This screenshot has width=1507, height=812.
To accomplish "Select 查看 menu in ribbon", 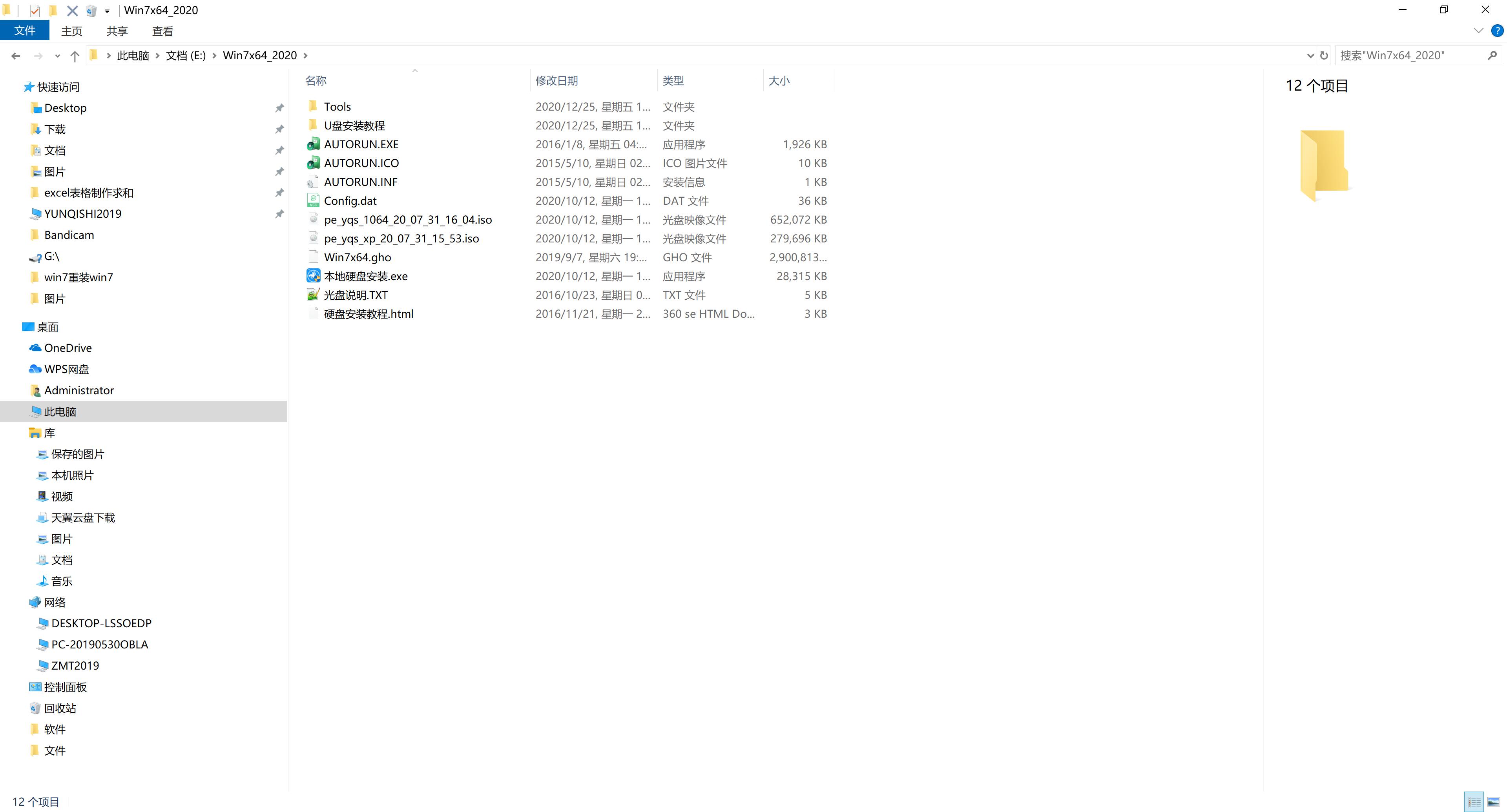I will coord(162,31).
